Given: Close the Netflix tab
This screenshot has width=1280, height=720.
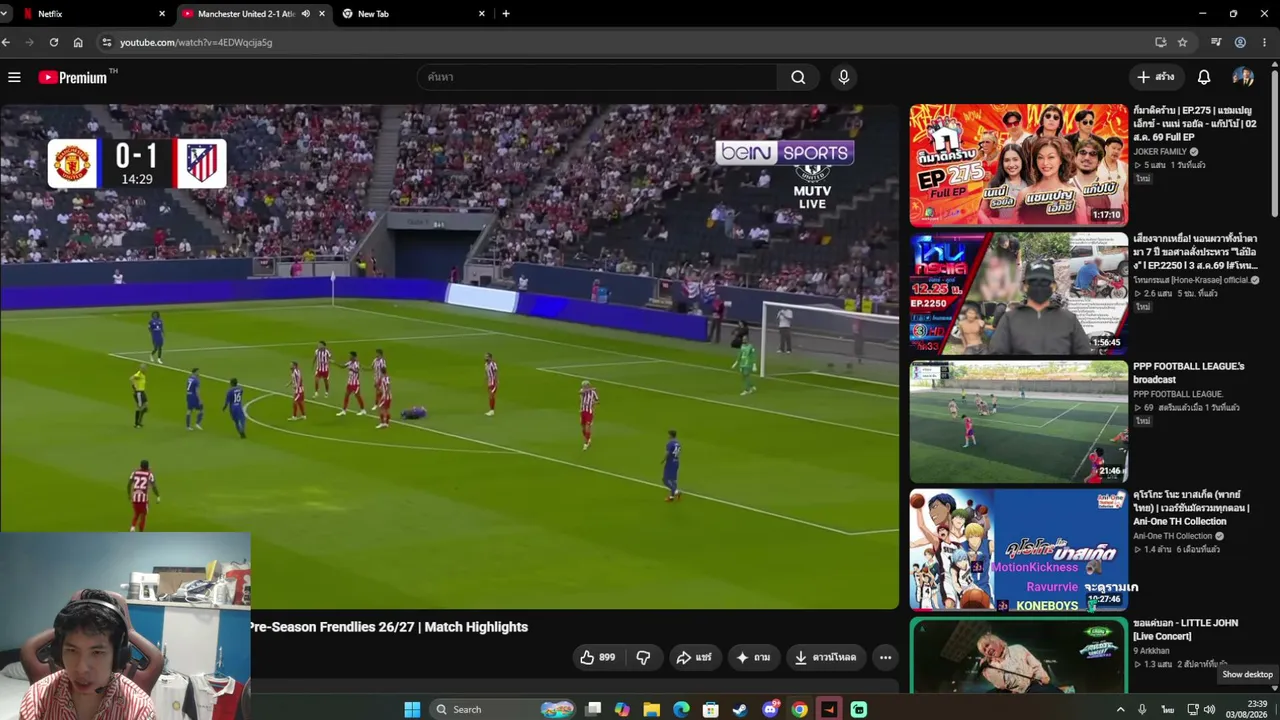Looking at the screenshot, I should point(162,14).
